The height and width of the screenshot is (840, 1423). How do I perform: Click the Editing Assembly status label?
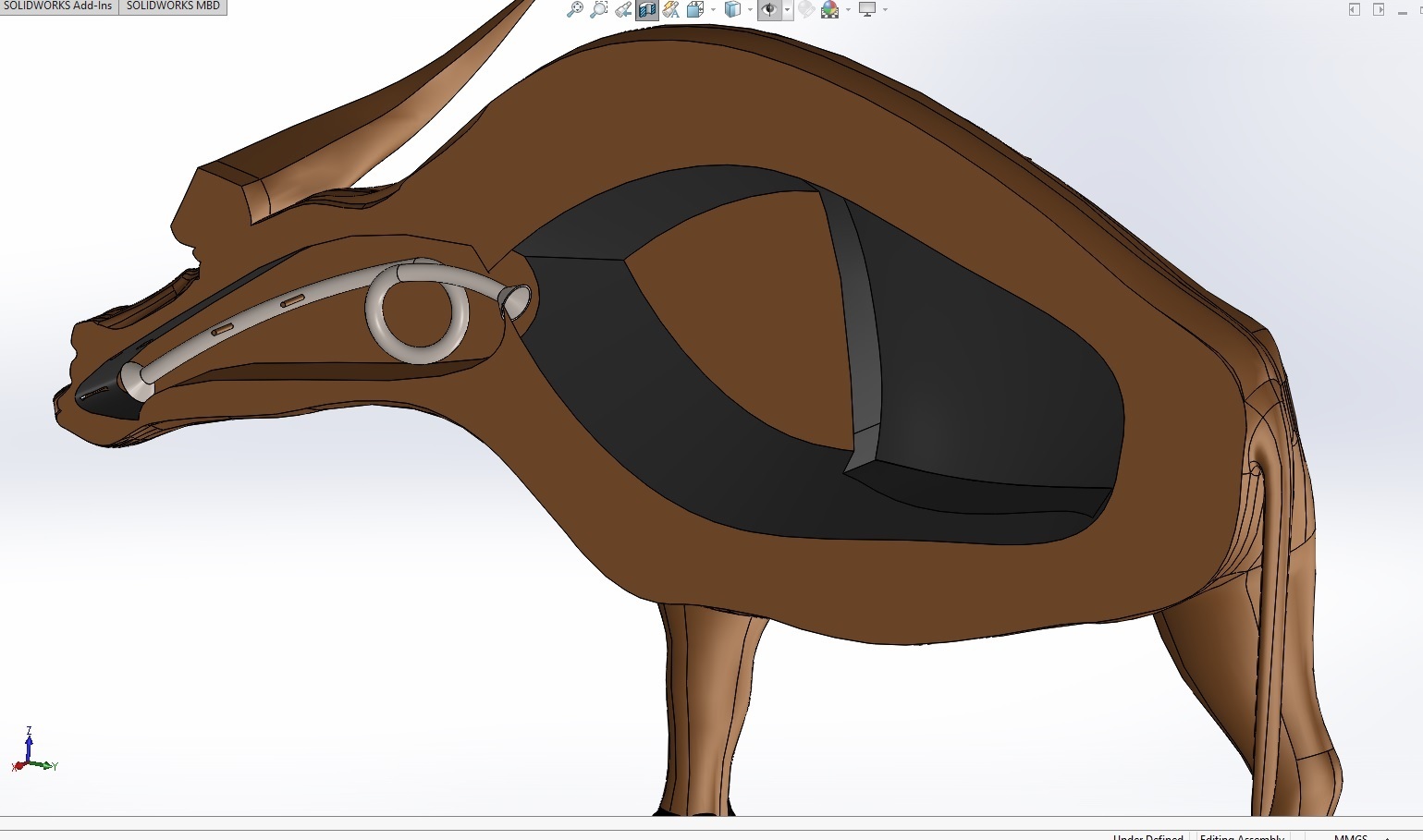[1241, 836]
